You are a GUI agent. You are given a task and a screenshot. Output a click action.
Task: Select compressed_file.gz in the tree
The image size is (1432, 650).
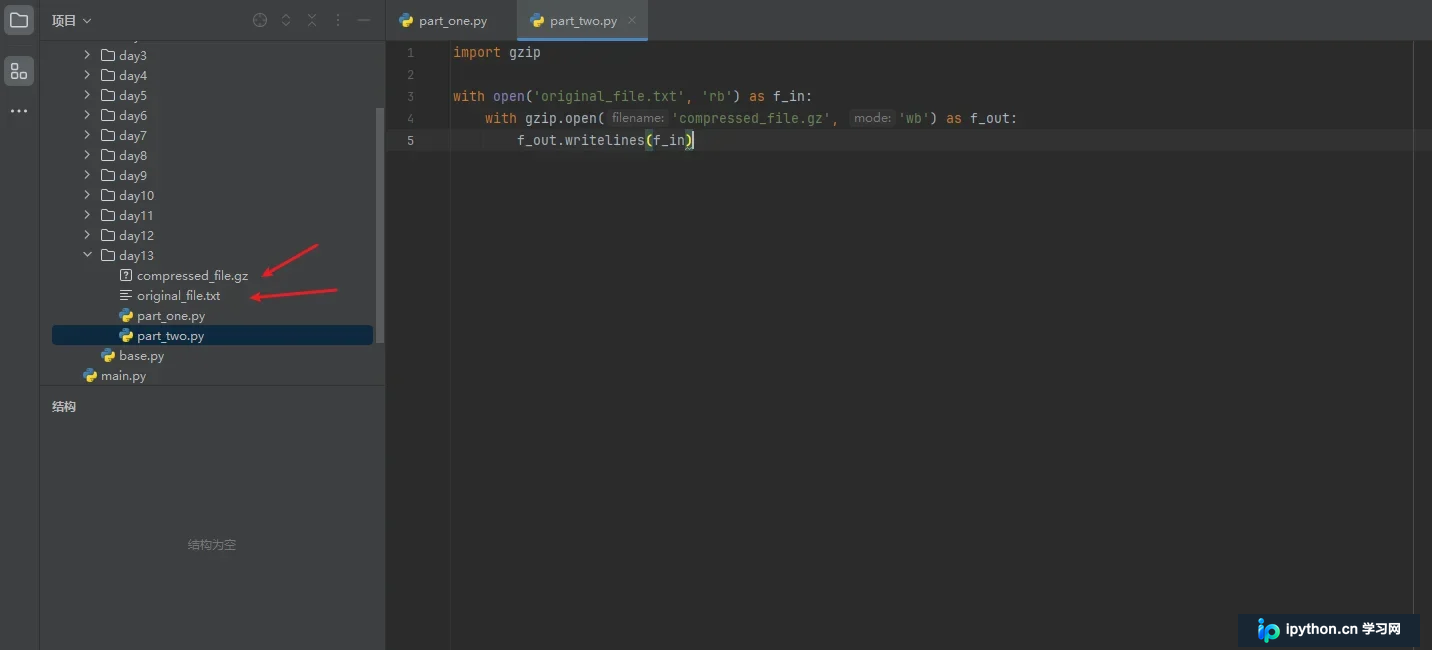(x=192, y=276)
